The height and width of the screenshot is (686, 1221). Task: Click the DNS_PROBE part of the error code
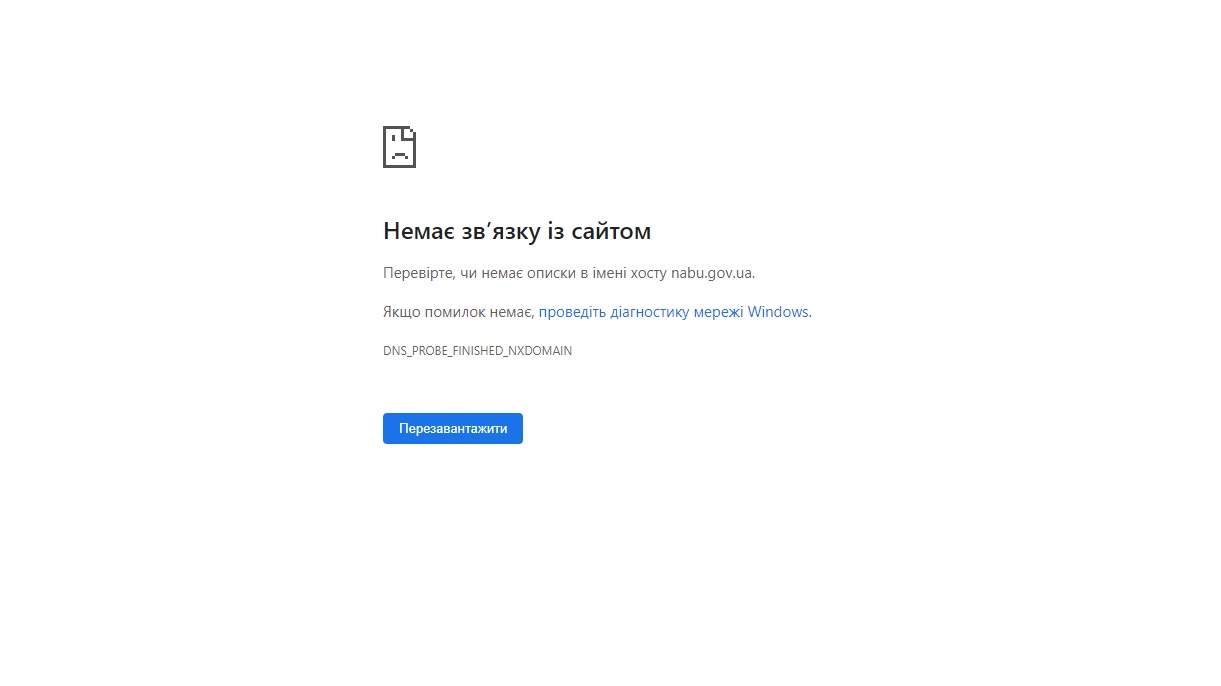coord(415,351)
